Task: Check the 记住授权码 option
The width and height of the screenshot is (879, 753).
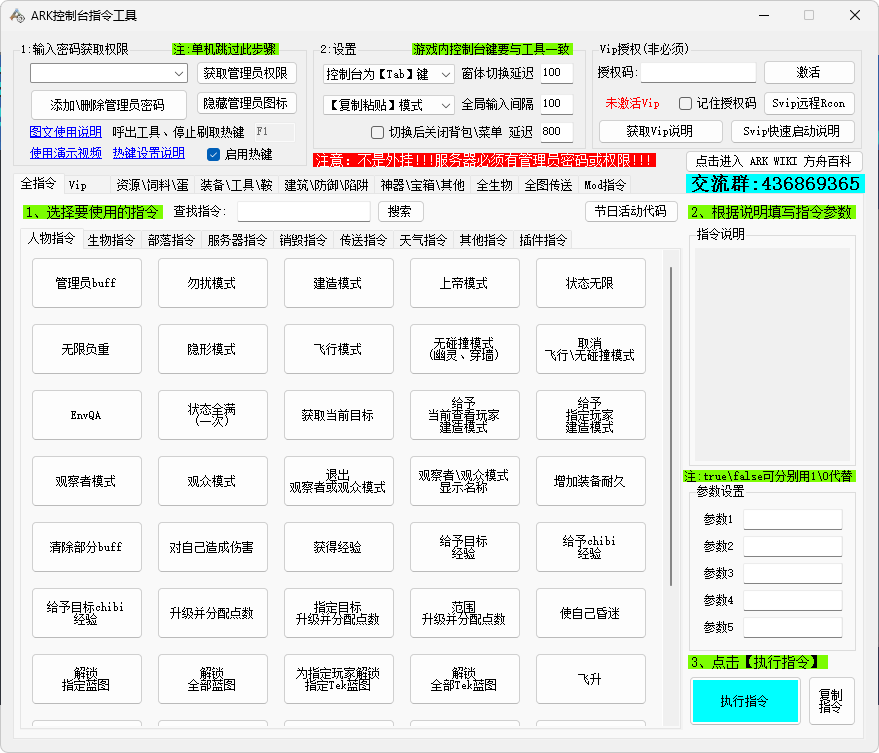Action: pyautogui.click(x=685, y=103)
